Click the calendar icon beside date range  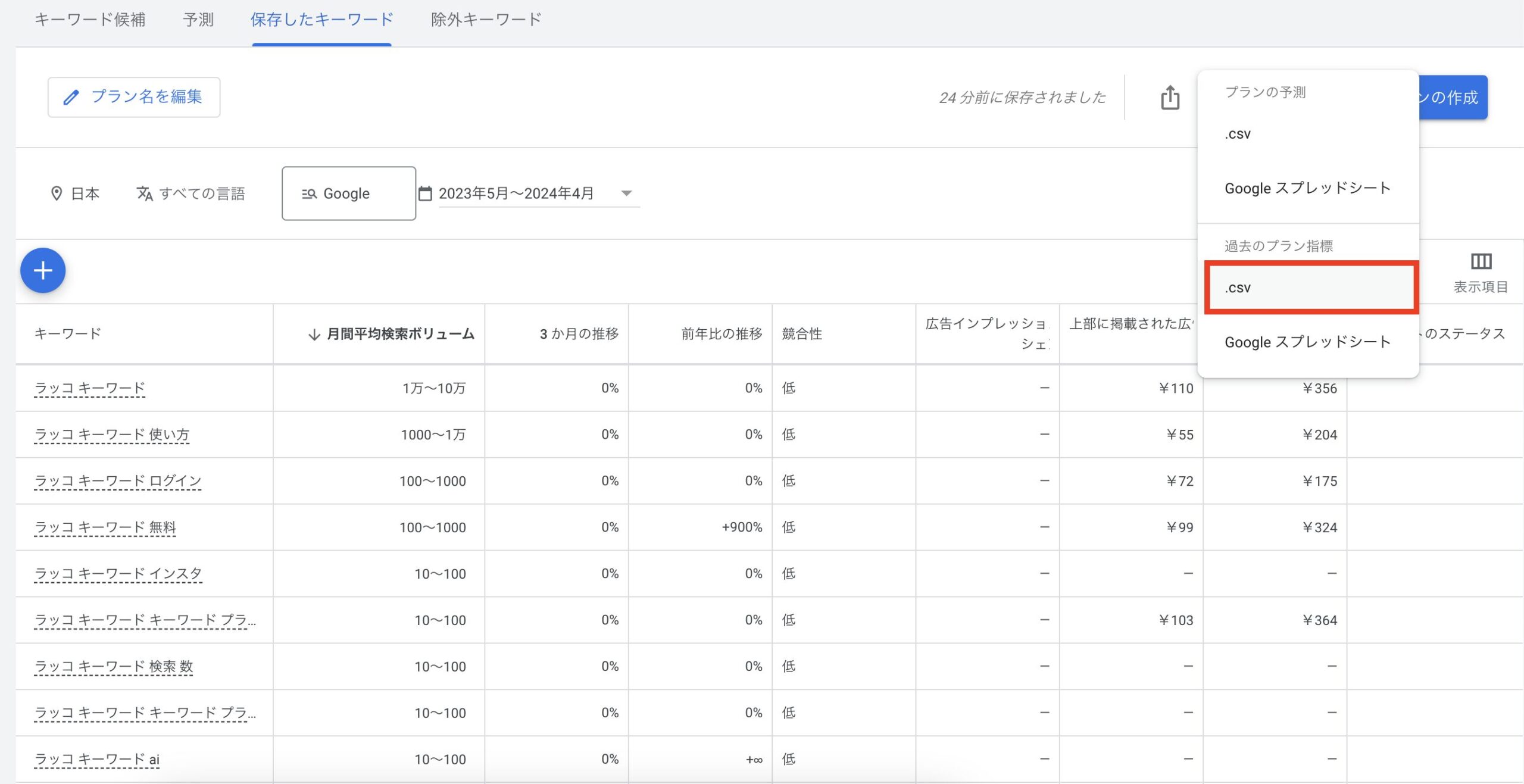(x=425, y=193)
